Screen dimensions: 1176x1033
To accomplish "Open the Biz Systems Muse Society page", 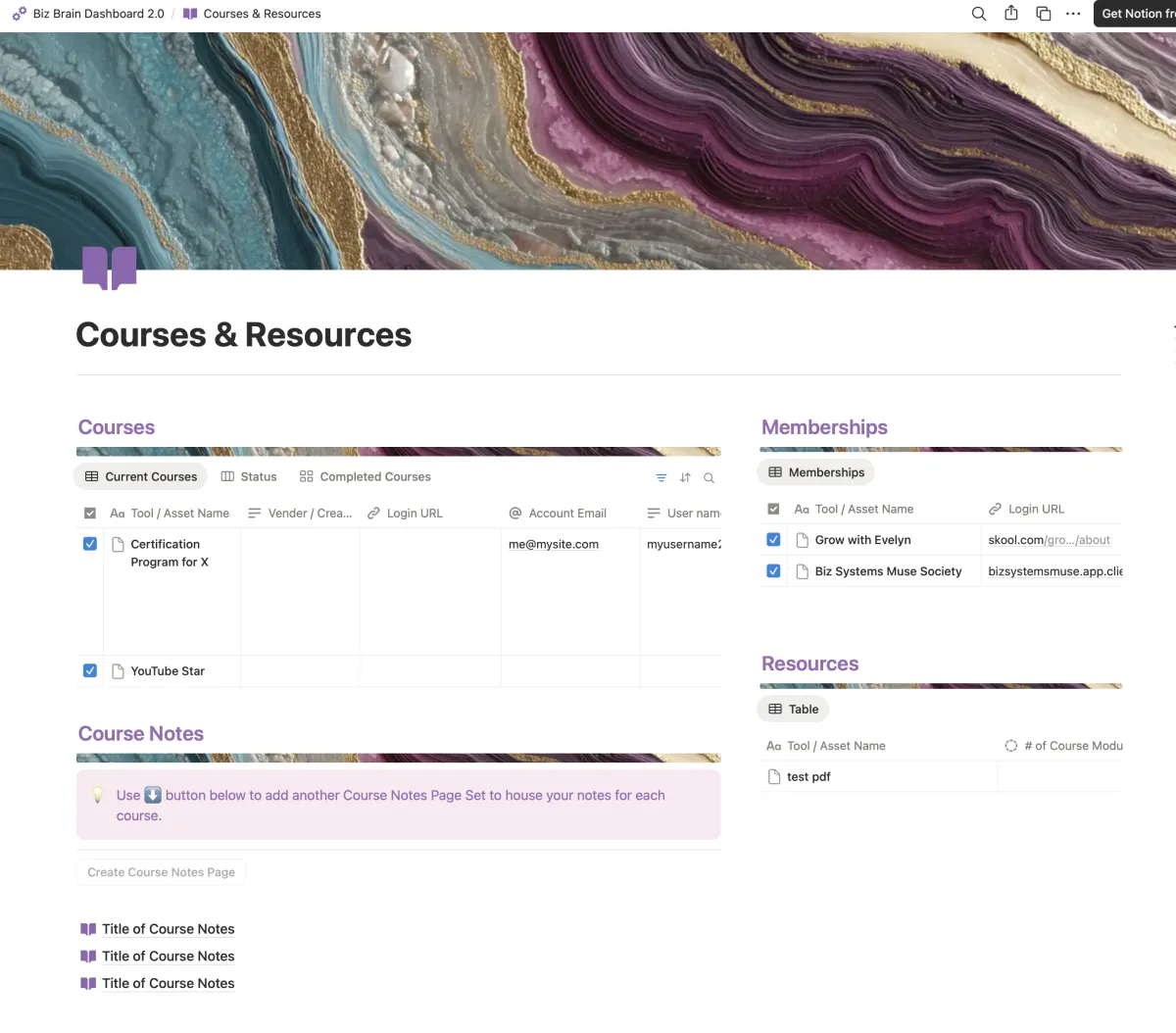I will coord(889,571).
